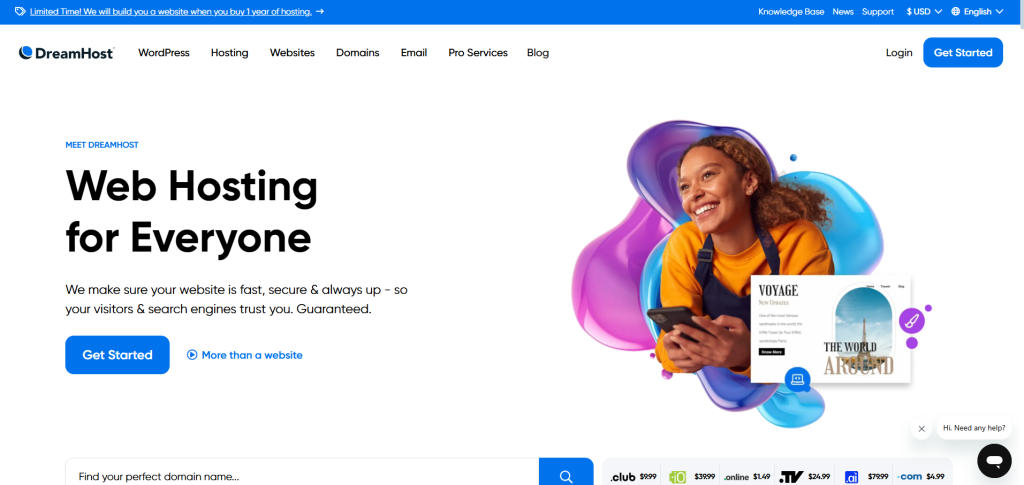Click the Web Hosting for Everyone heading

(x=191, y=211)
